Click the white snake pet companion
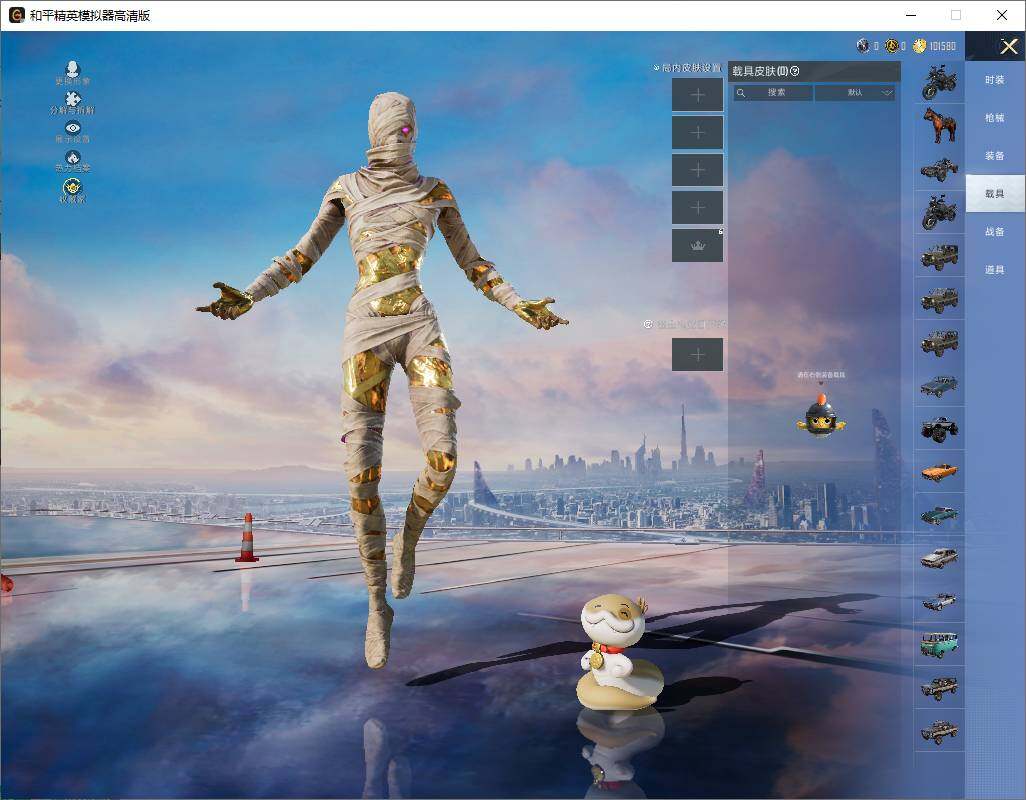The image size is (1026, 800). tap(620, 652)
